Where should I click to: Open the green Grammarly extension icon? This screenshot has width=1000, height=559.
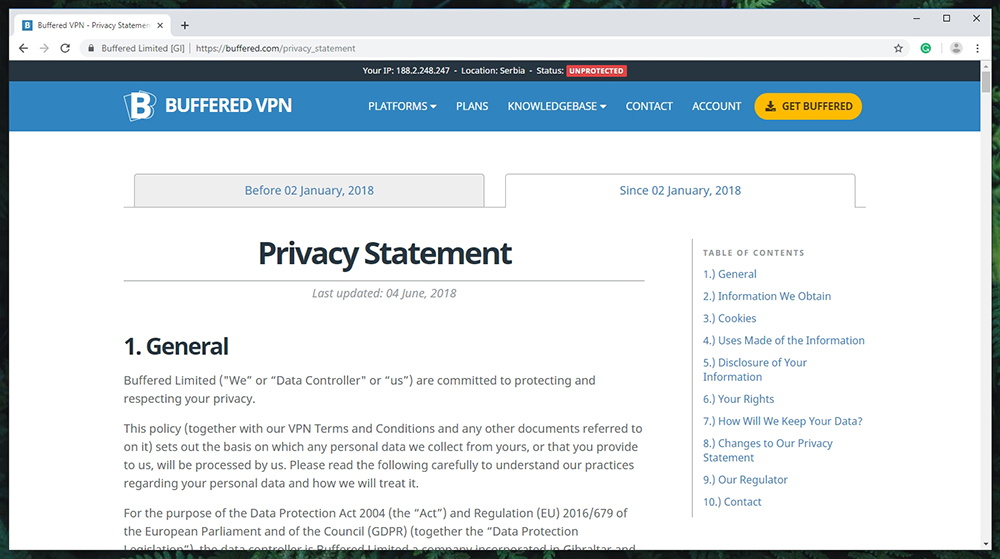pos(925,48)
